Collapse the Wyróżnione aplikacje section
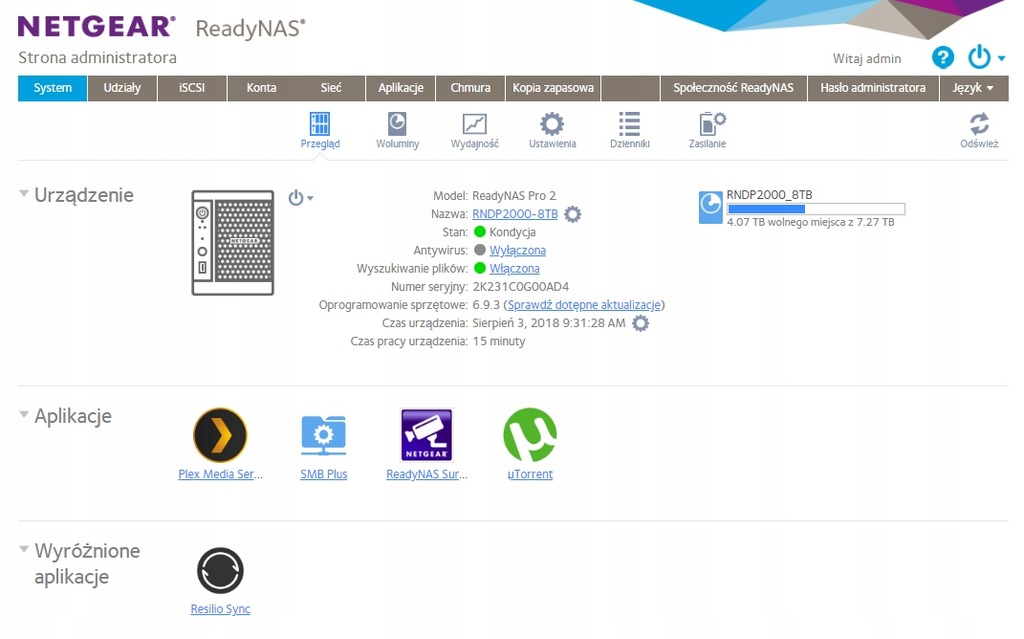This screenshot has width=1024, height=639. pos(24,549)
